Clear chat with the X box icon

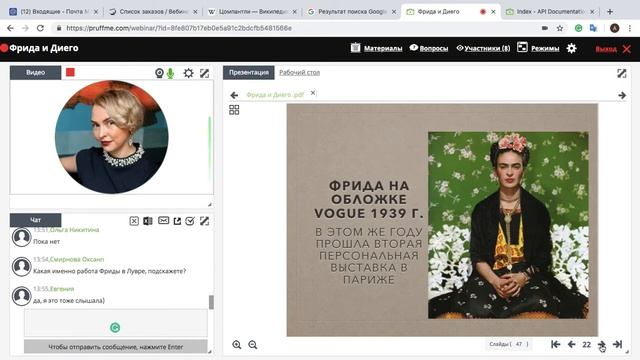click(x=134, y=221)
